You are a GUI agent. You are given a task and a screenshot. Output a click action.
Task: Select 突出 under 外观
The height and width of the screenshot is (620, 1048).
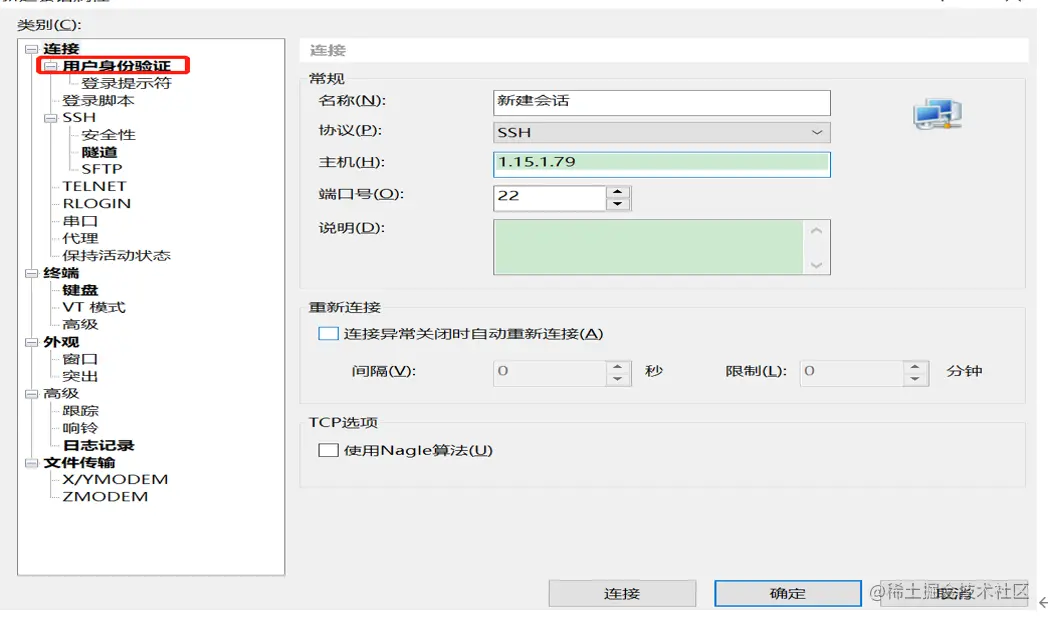(x=80, y=377)
